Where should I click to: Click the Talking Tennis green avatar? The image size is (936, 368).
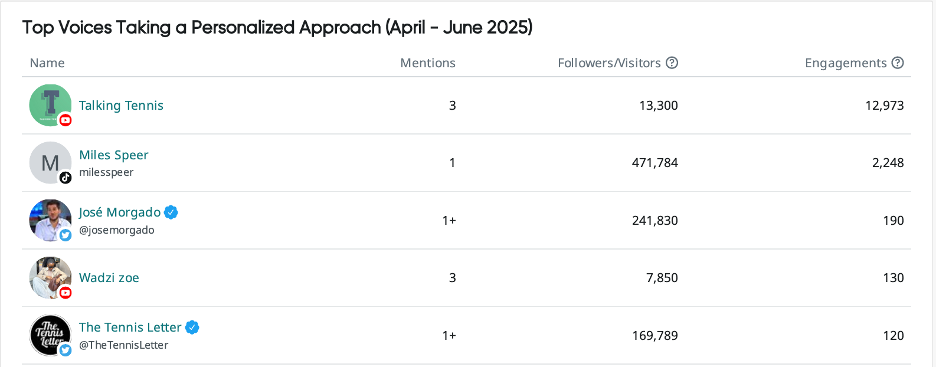[x=50, y=105]
